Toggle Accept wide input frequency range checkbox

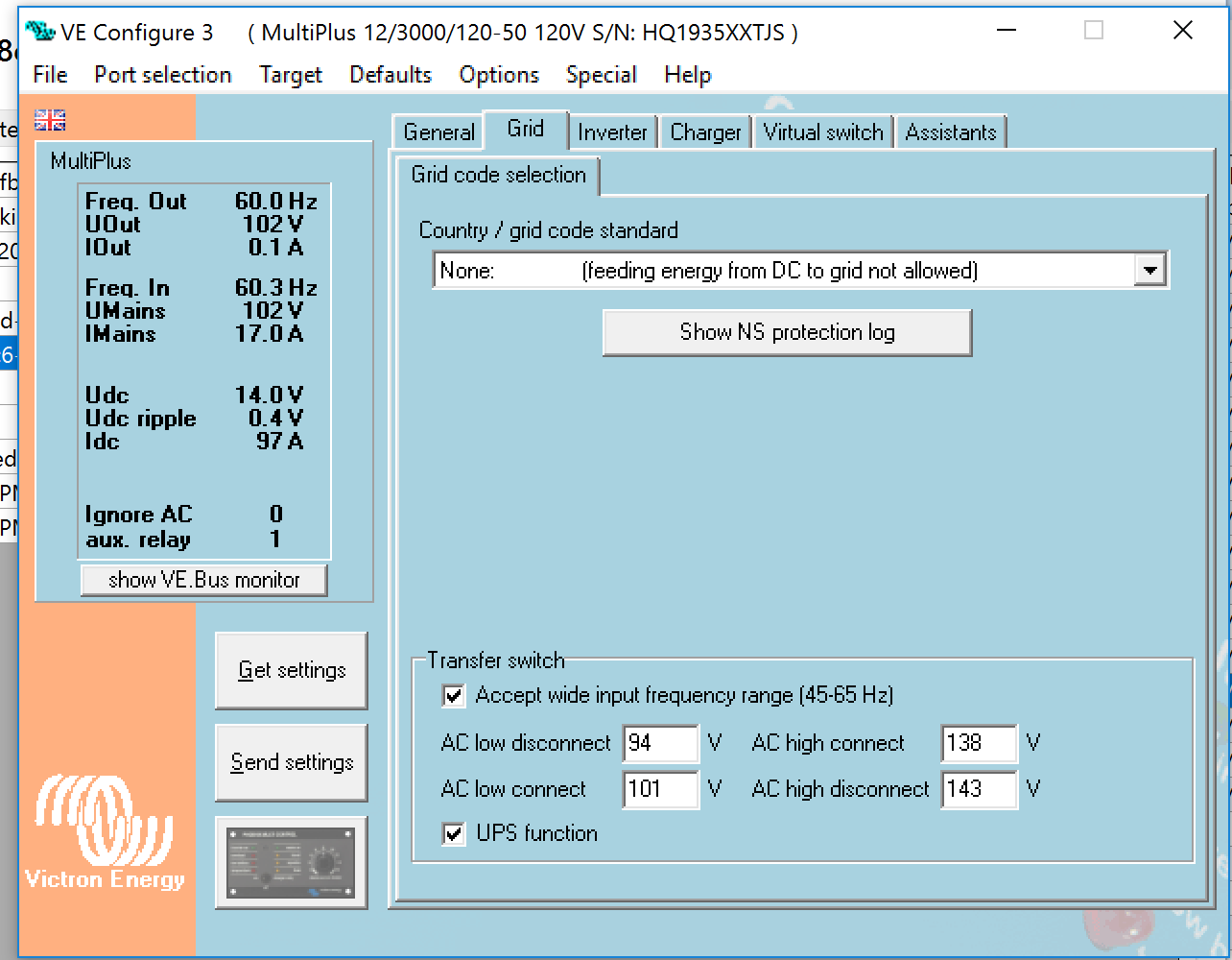(454, 696)
